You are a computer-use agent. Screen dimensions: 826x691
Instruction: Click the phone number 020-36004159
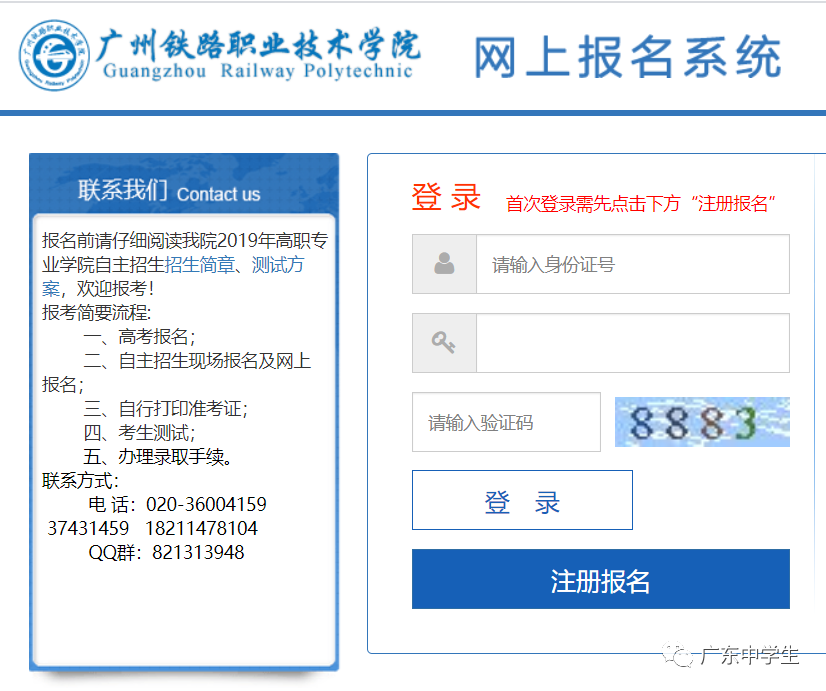(x=206, y=505)
